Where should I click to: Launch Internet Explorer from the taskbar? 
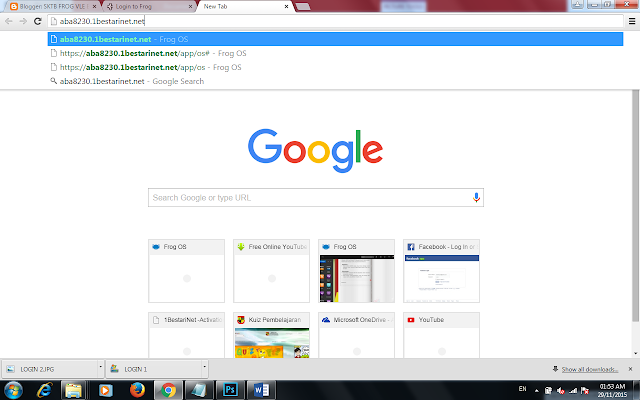coord(44,391)
